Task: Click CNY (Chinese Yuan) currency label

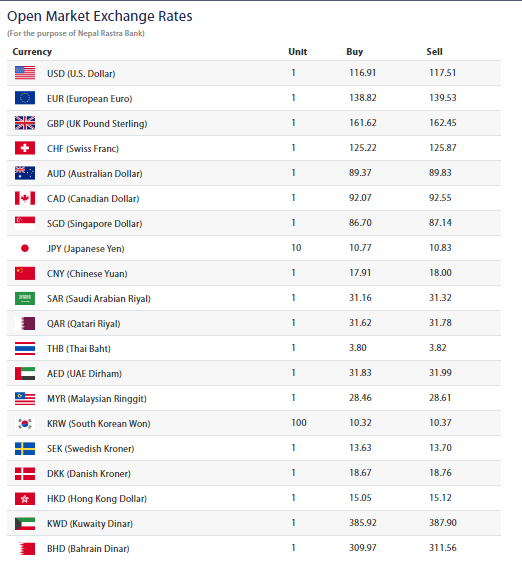Action: click(x=87, y=273)
